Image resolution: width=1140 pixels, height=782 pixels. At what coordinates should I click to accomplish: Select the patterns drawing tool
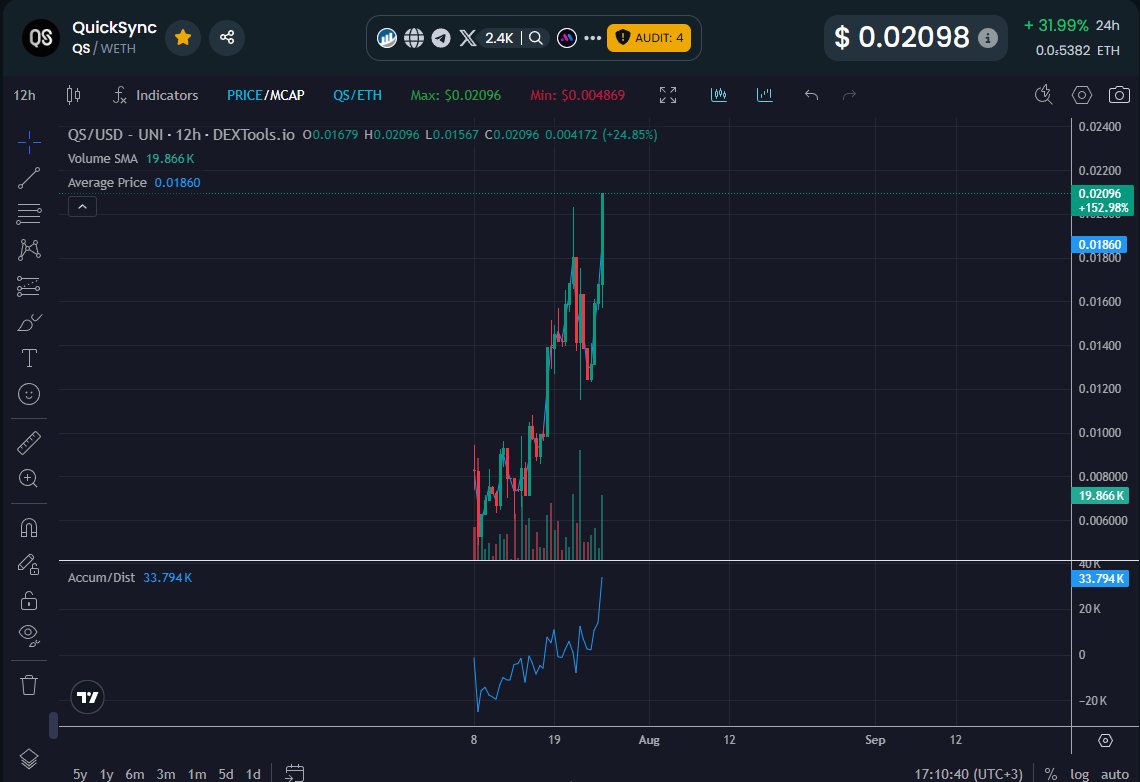[29, 250]
